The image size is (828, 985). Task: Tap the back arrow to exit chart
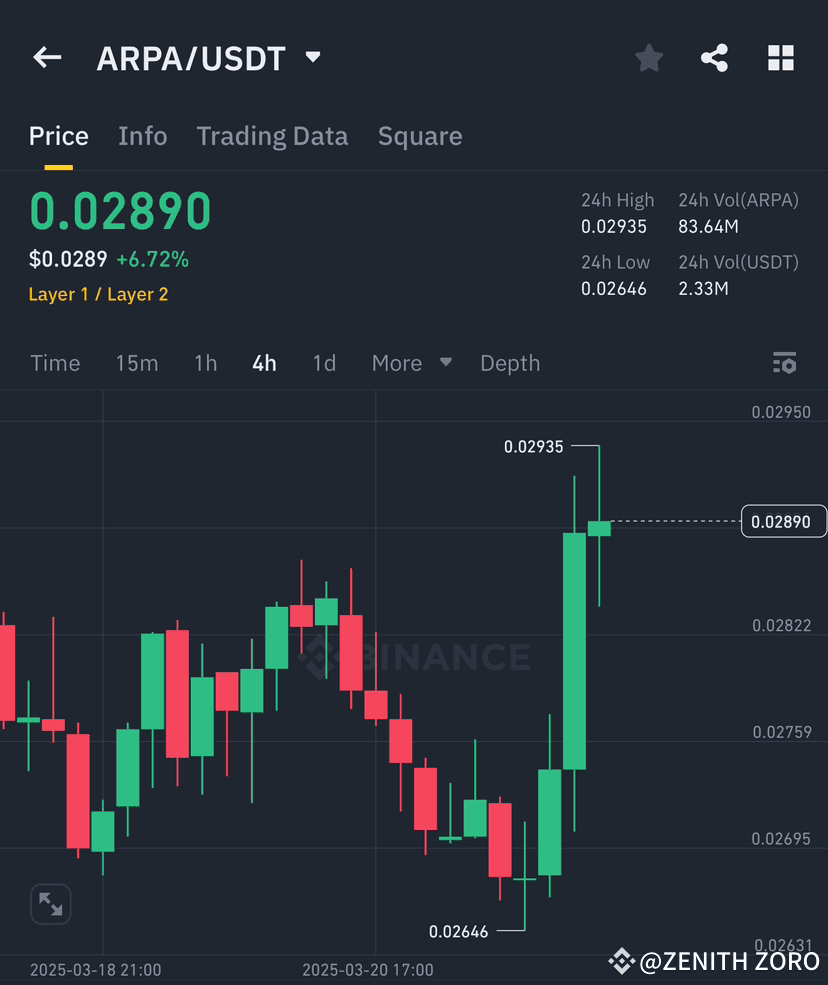click(46, 57)
